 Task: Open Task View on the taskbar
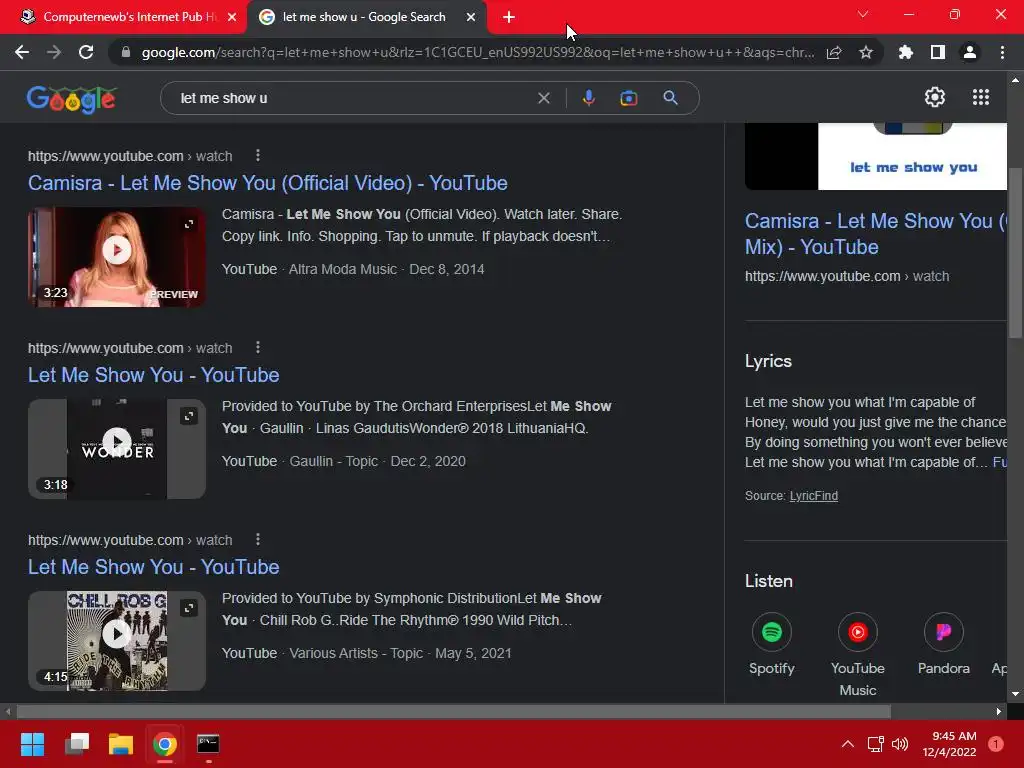point(76,744)
